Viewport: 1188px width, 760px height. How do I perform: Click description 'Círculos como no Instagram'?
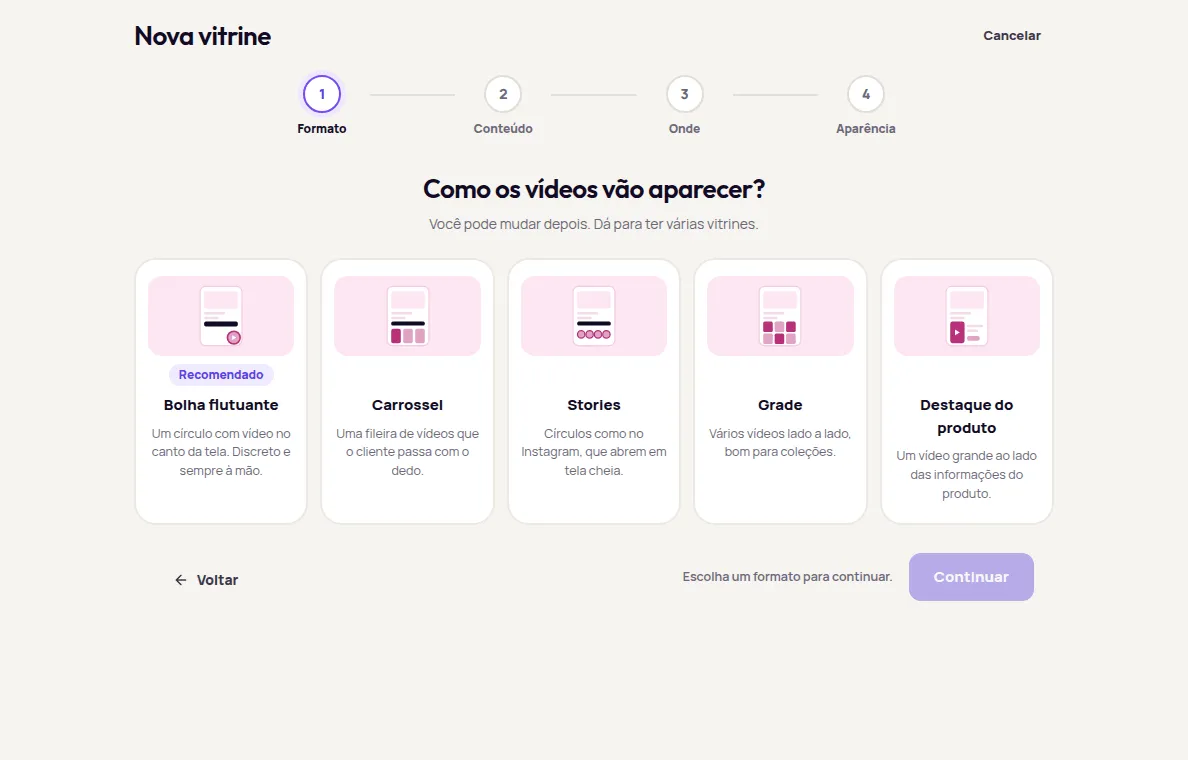pyautogui.click(x=593, y=452)
